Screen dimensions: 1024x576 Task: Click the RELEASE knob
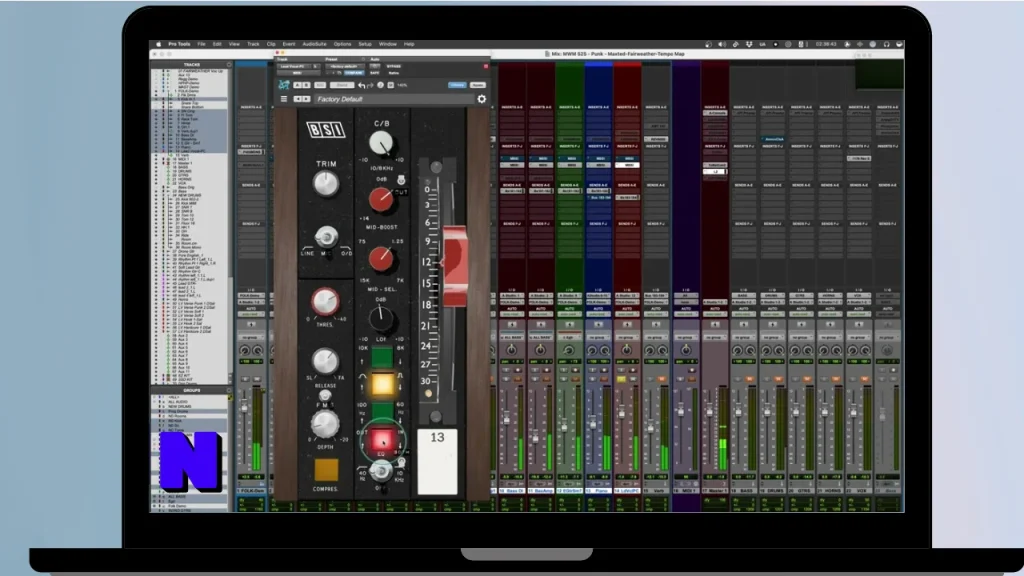click(325, 361)
